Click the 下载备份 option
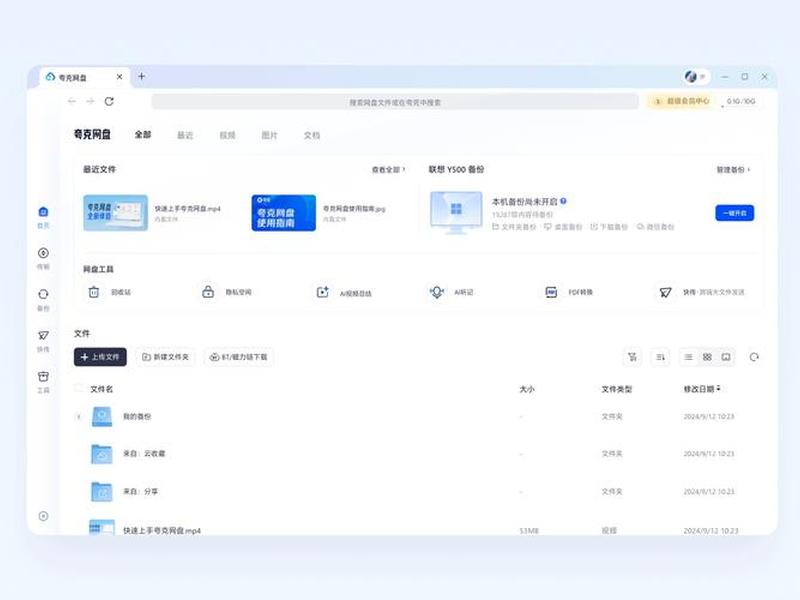Viewport: 800px width, 600px height. (x=609, y=227)
